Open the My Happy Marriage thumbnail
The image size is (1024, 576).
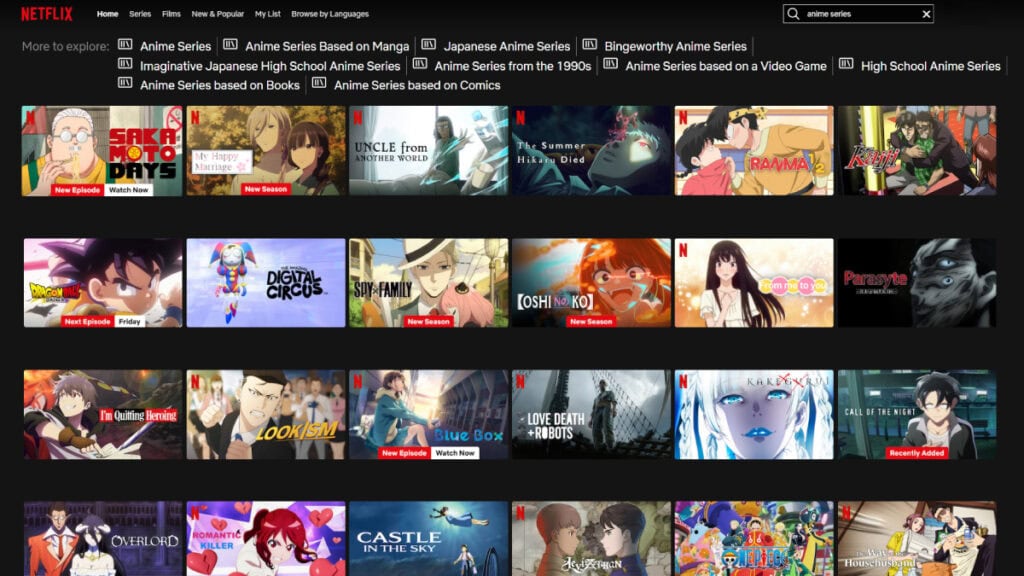pyautogui.click(x=266, y=150)
